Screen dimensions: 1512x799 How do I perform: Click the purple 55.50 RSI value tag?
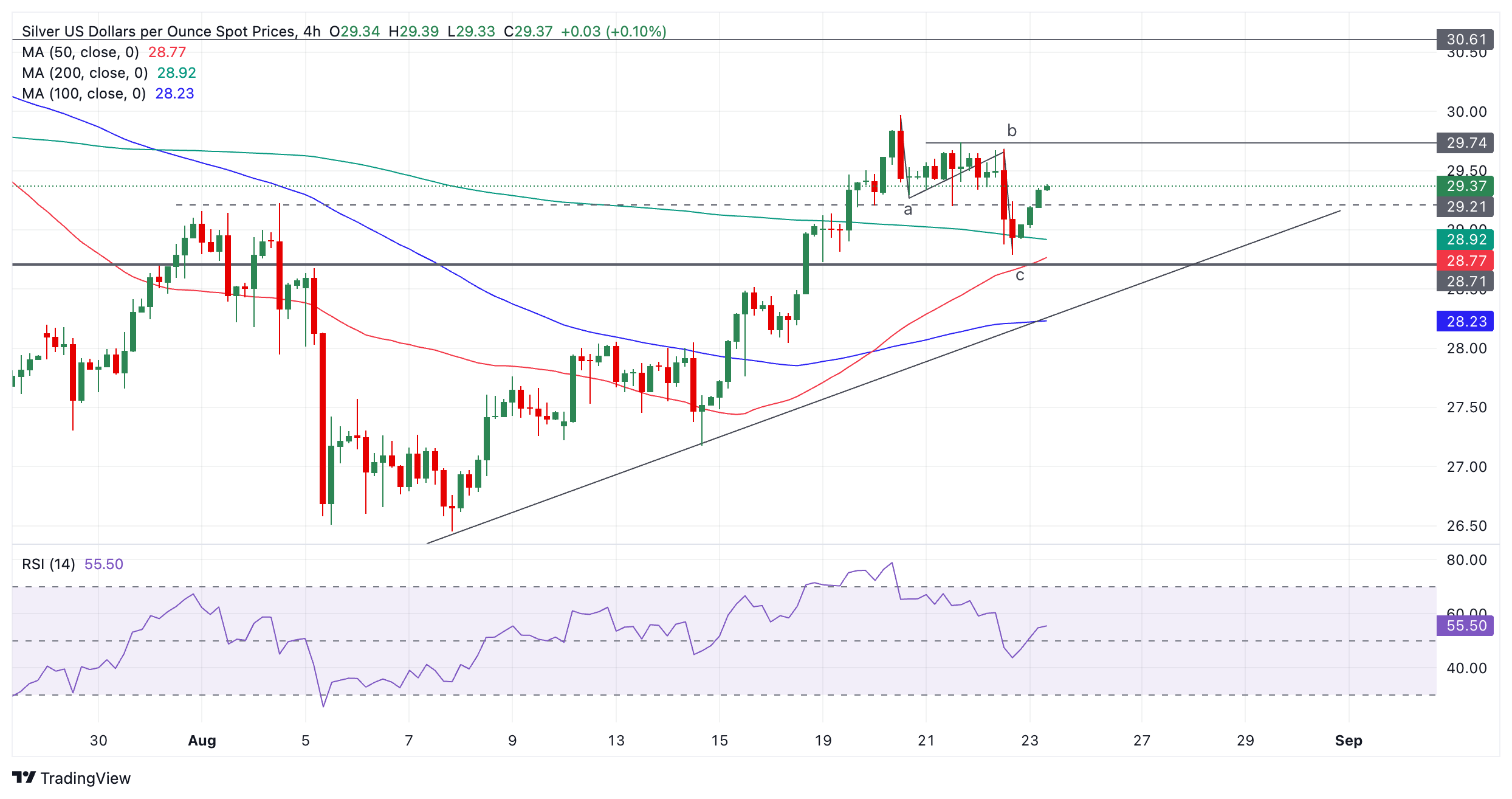(1465, 626)
